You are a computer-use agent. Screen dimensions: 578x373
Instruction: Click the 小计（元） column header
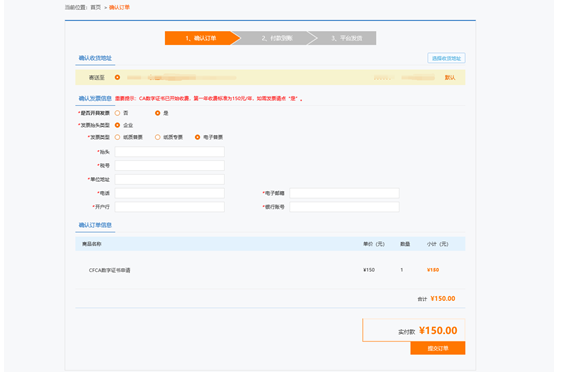(x=438, y=244)
